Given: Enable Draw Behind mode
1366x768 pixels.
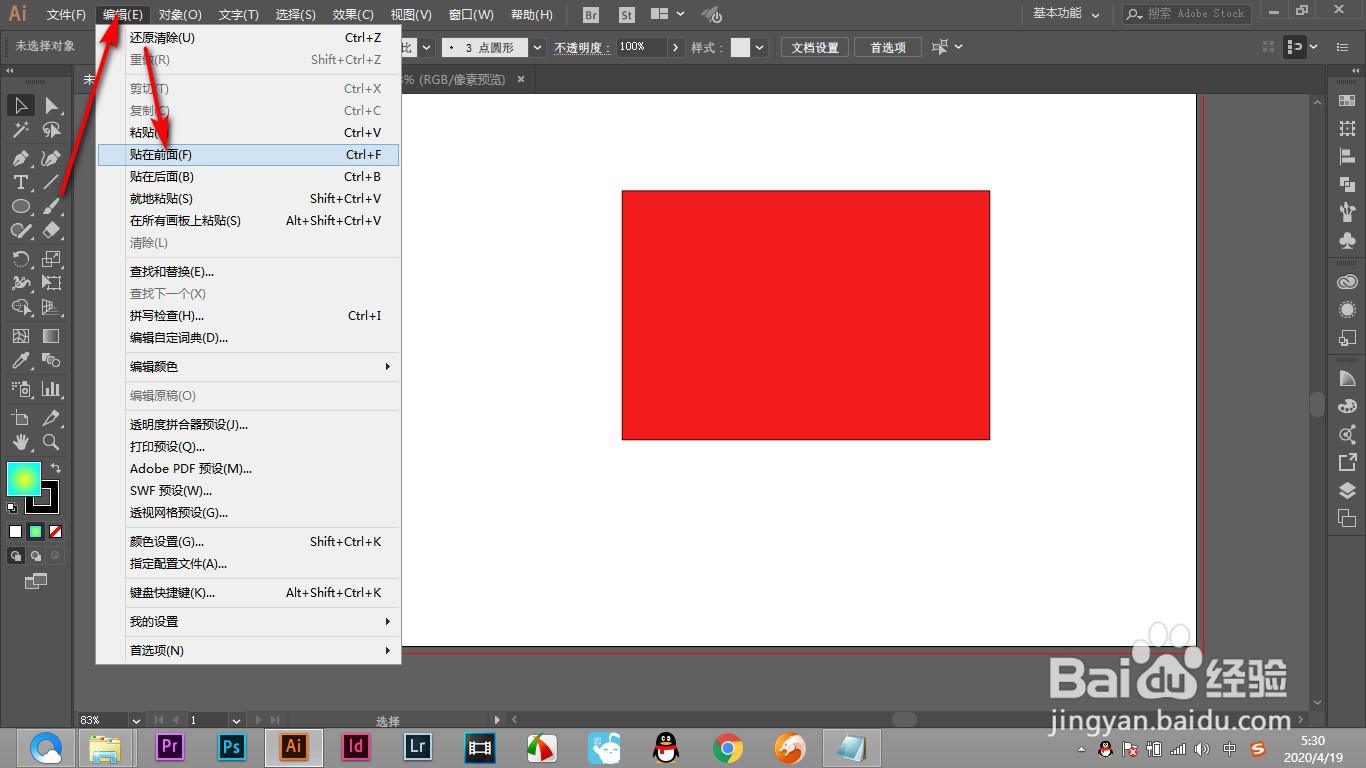Looking at the screenshot, I should (36, 556).
